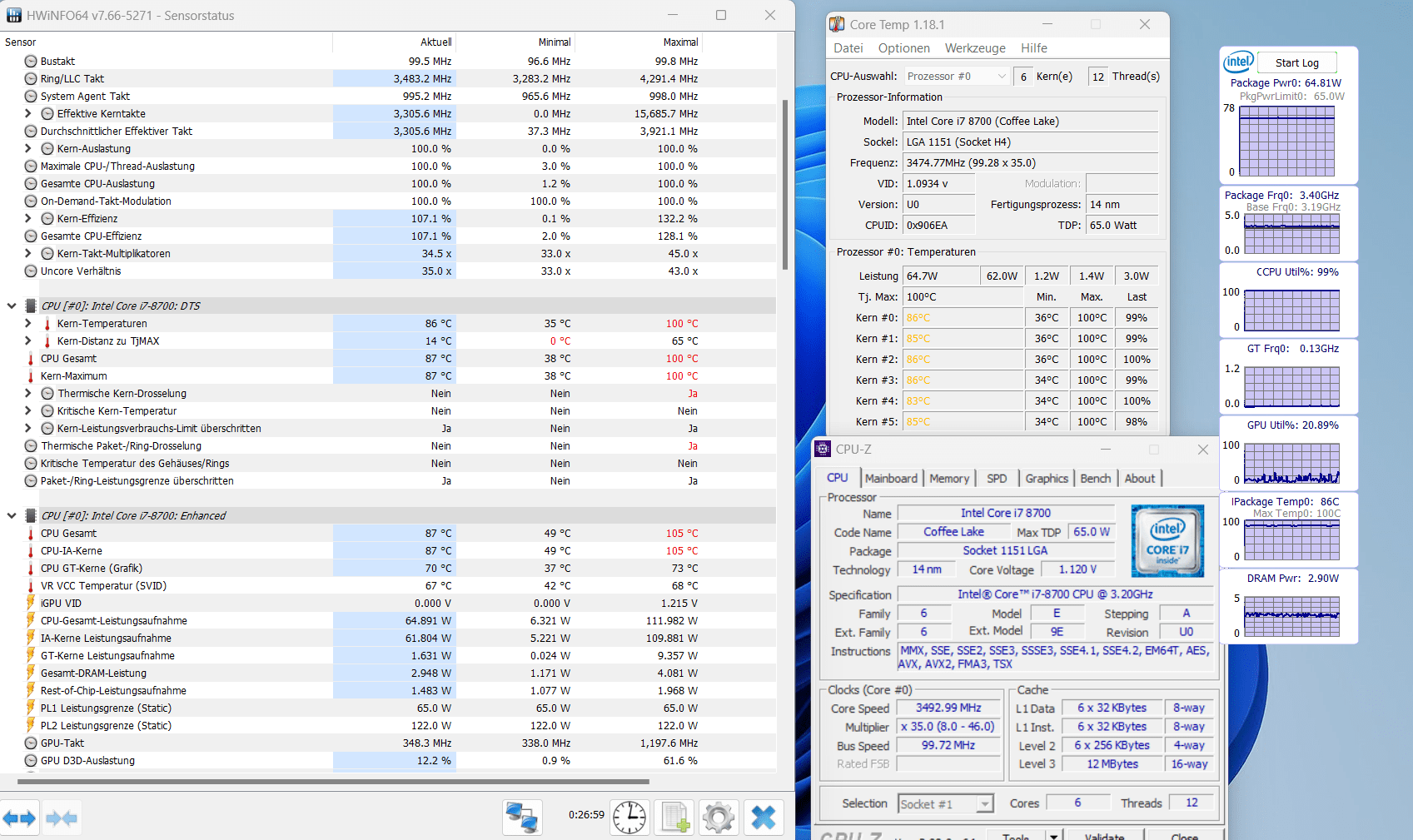Expand the Kern-Auslastung row
Viewport: 1413px width, 840px height.
coord(27,148)
